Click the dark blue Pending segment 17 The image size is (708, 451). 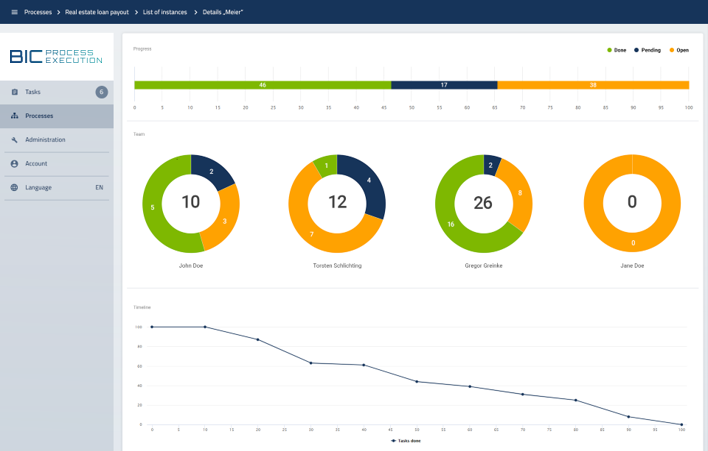click(x=444, y=85)
